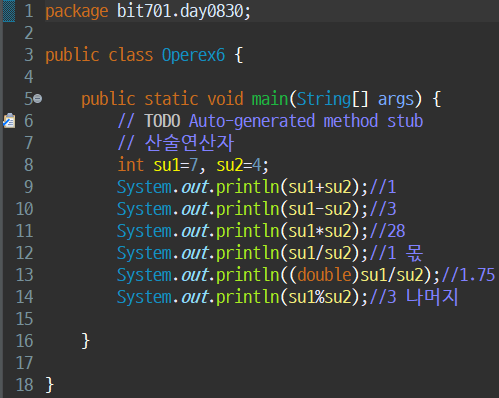
Task: Click the su1-su2 expression
Action: coord(320,209)
